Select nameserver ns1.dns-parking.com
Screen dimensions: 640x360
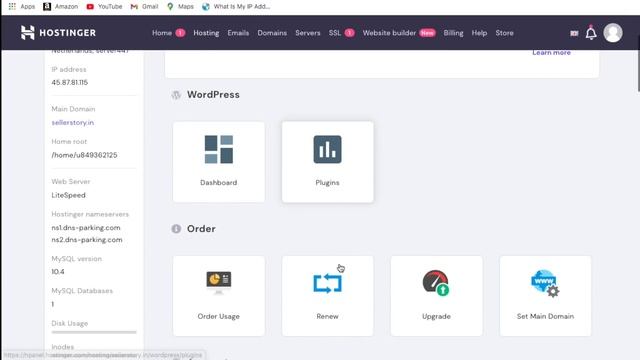pos(86,228)
